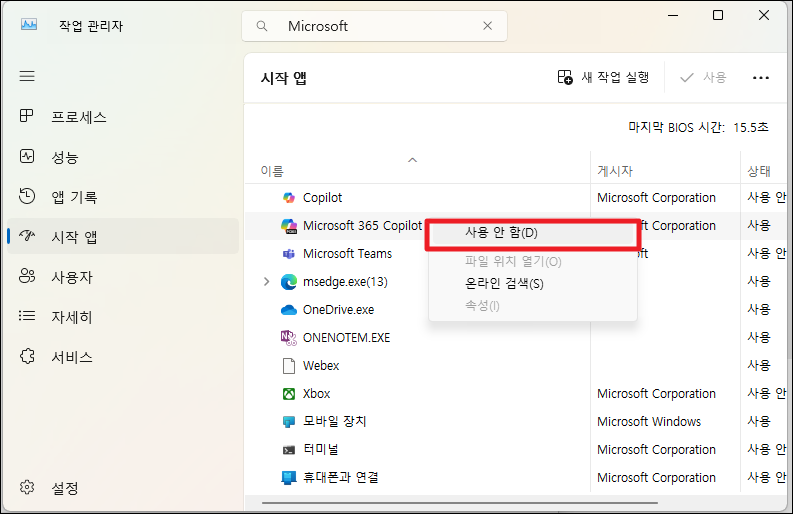Switch to 사용자 page
This screenshot has height=514, width=793.
coord(123,276)
